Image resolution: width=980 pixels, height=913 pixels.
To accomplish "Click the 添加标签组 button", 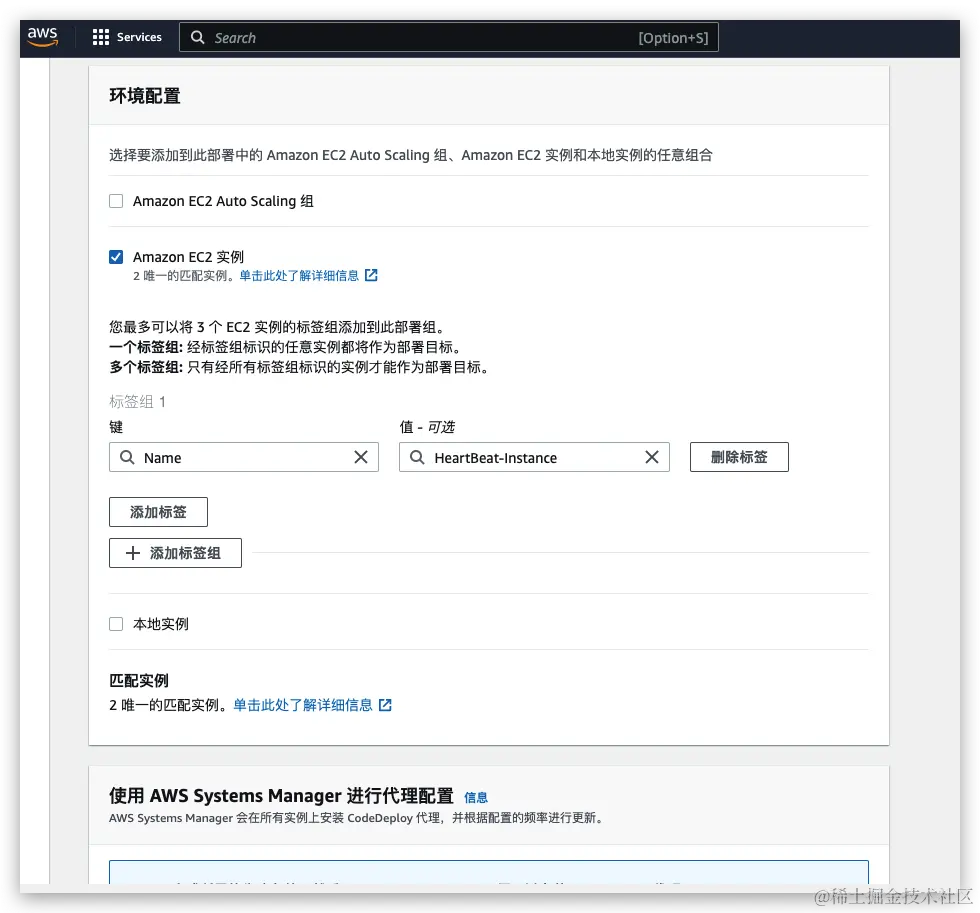I will tap(175, 553).
